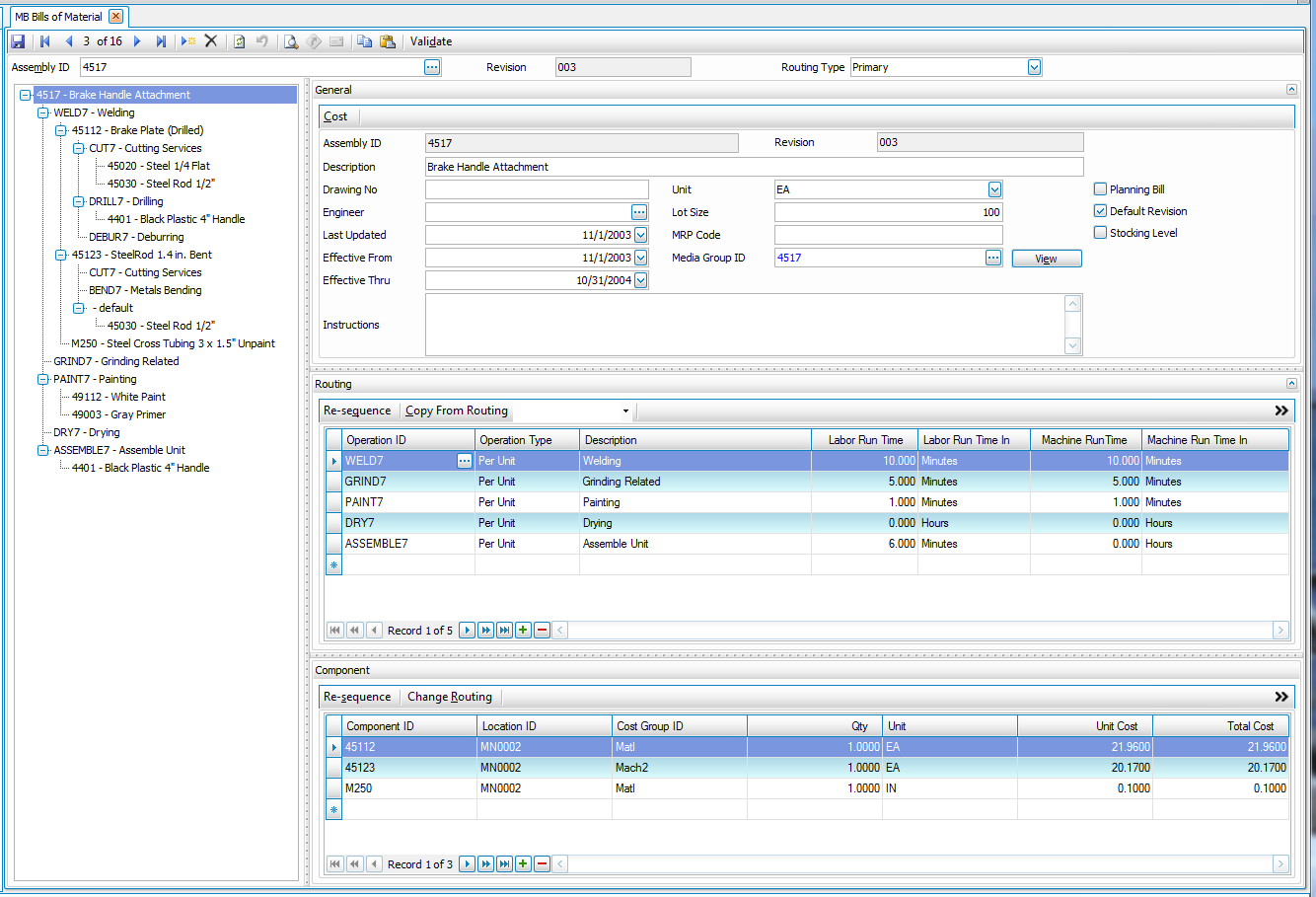Viewport: 1316px width, 897px height.
Task: Collapse the PAINT7 - Painting tree node
Action: click(43, 379)
